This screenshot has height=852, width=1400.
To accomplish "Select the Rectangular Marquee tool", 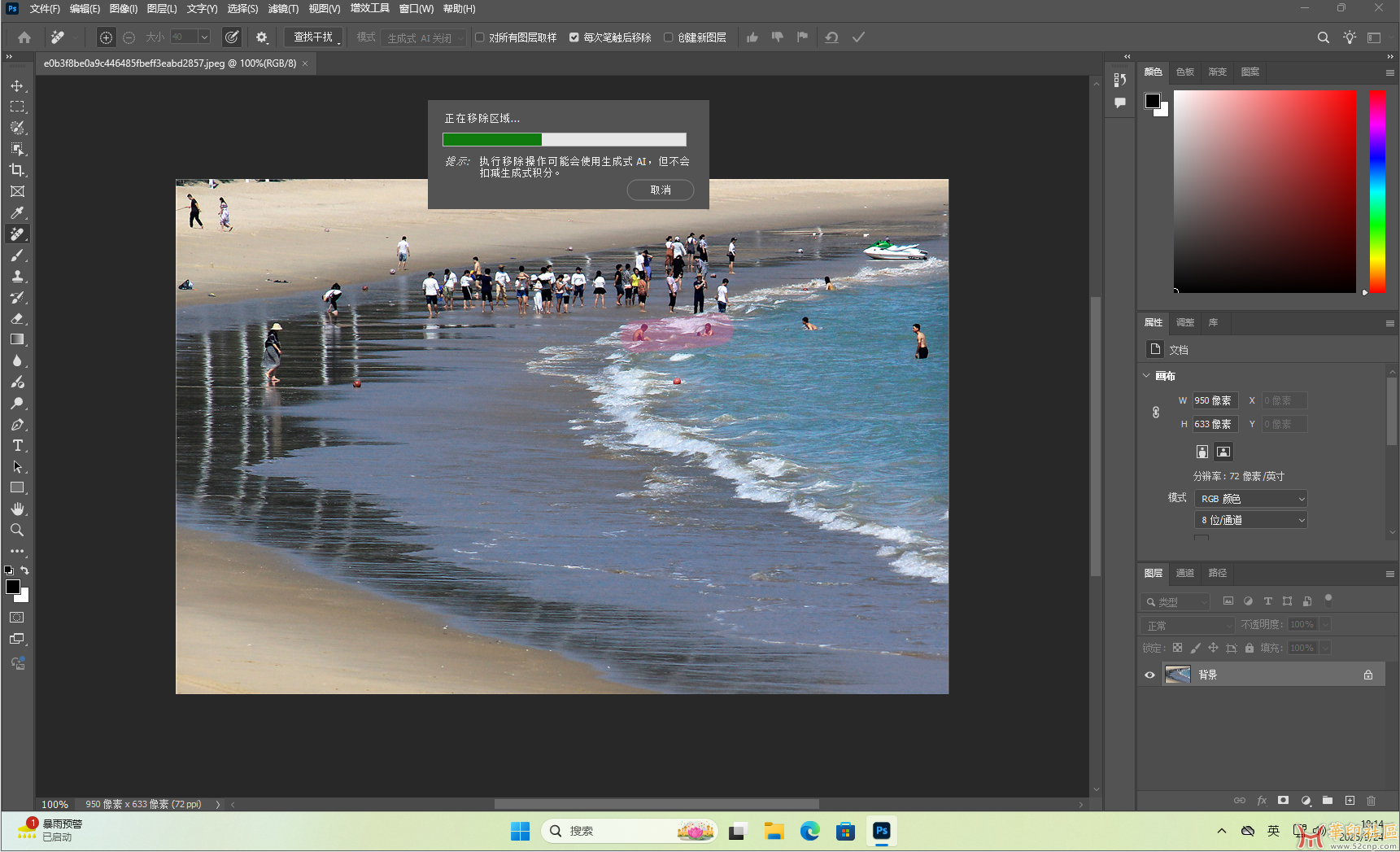I will coord(17,107).
